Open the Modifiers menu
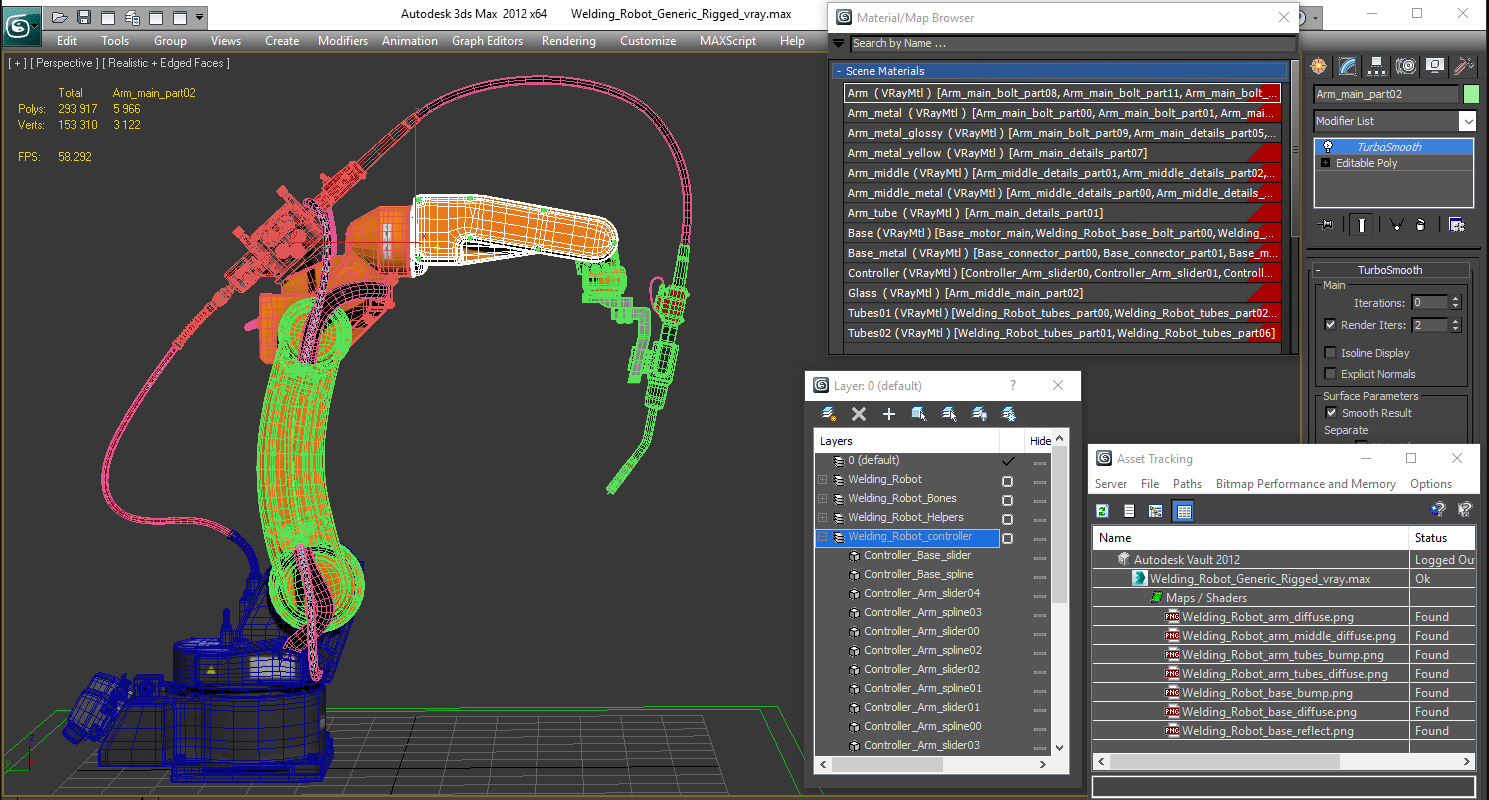 point(343,41)
